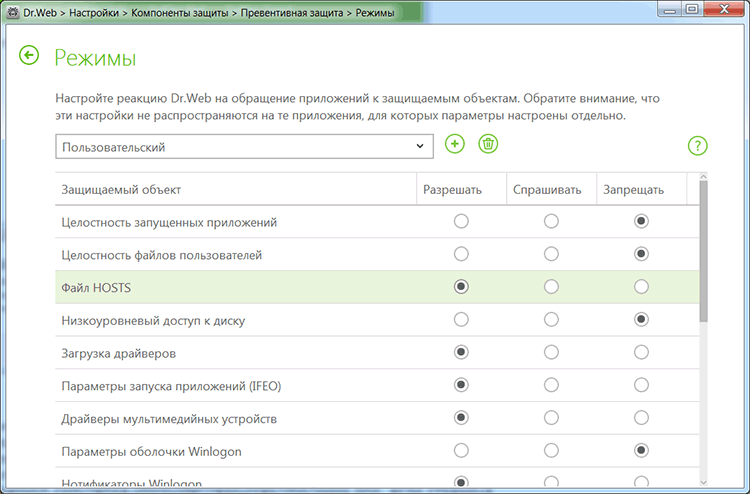Select Спрашивать for Драйверы мультимедийных устройств
This screenshot has width=750, height=494.
point(551,418)
